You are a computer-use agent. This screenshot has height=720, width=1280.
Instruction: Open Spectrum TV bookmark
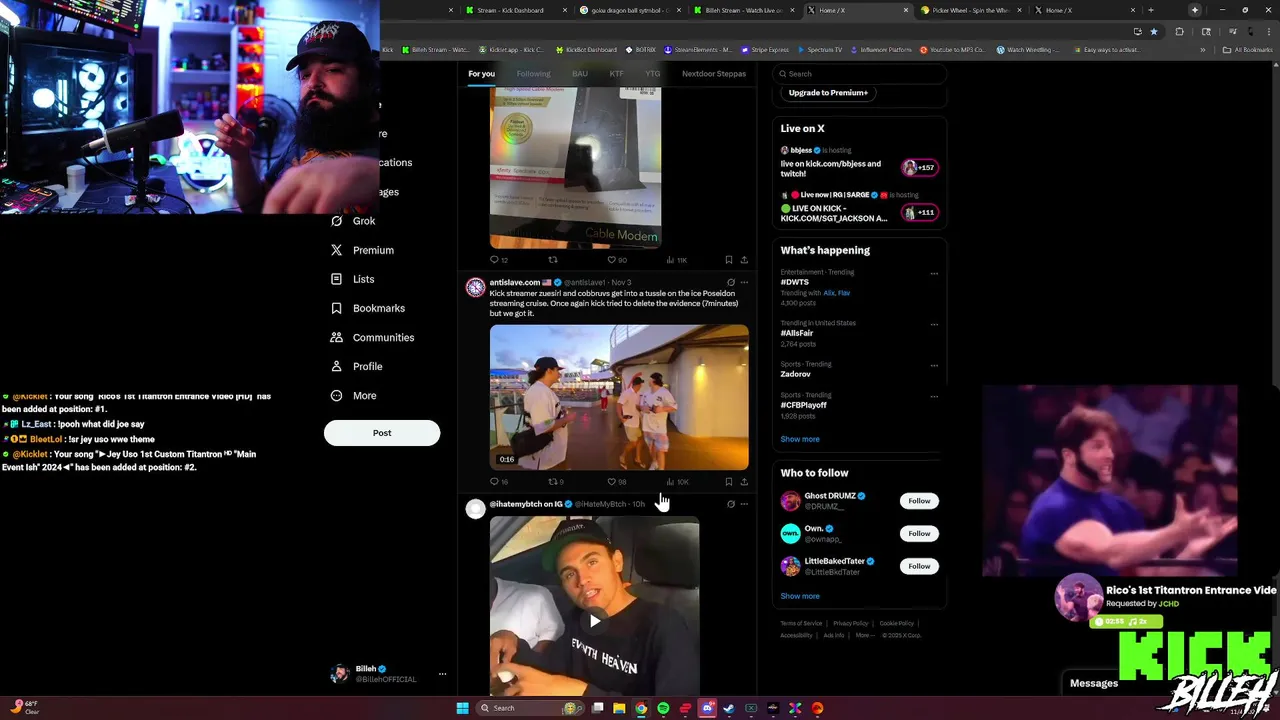pyautogui.click(x=820, y=50)
